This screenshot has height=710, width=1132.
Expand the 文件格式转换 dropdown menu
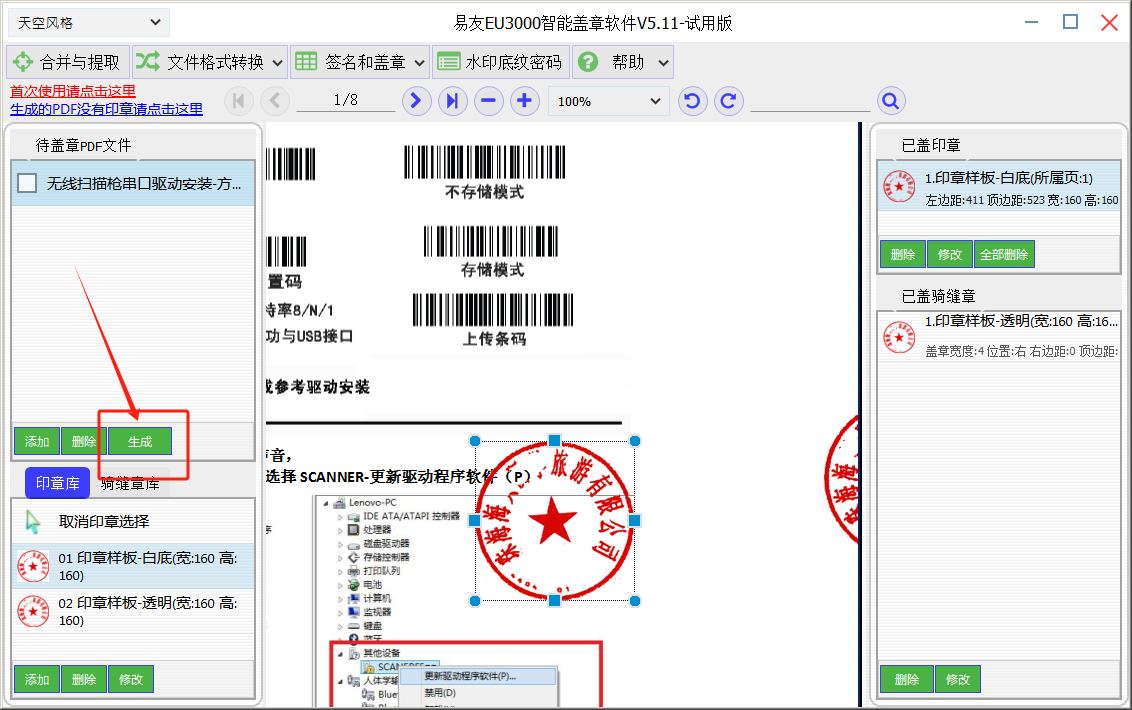click(210, 62)
